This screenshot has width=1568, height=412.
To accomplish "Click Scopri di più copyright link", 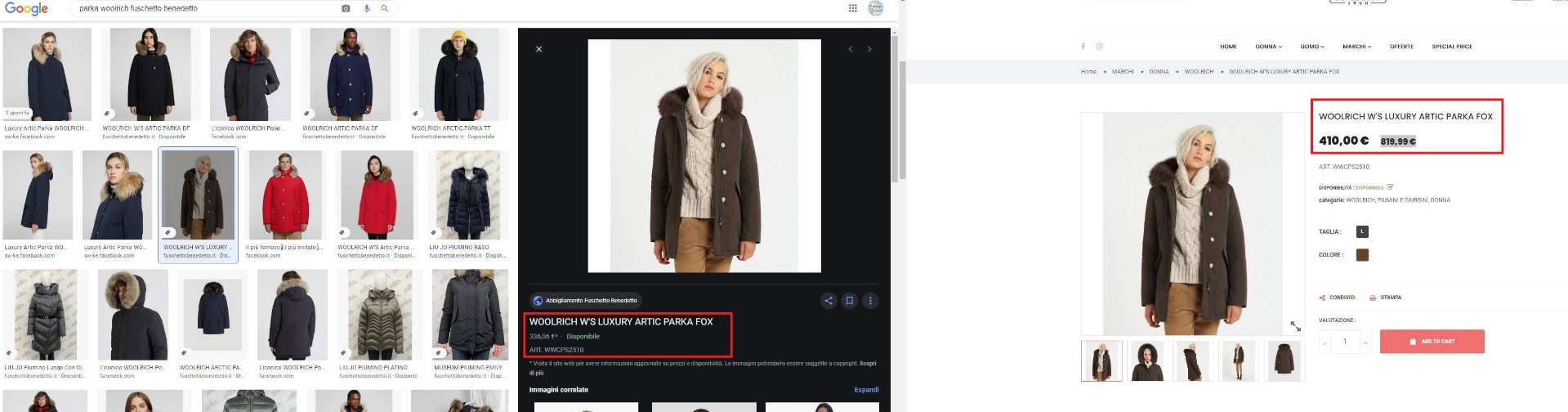I will pos(868,363).
